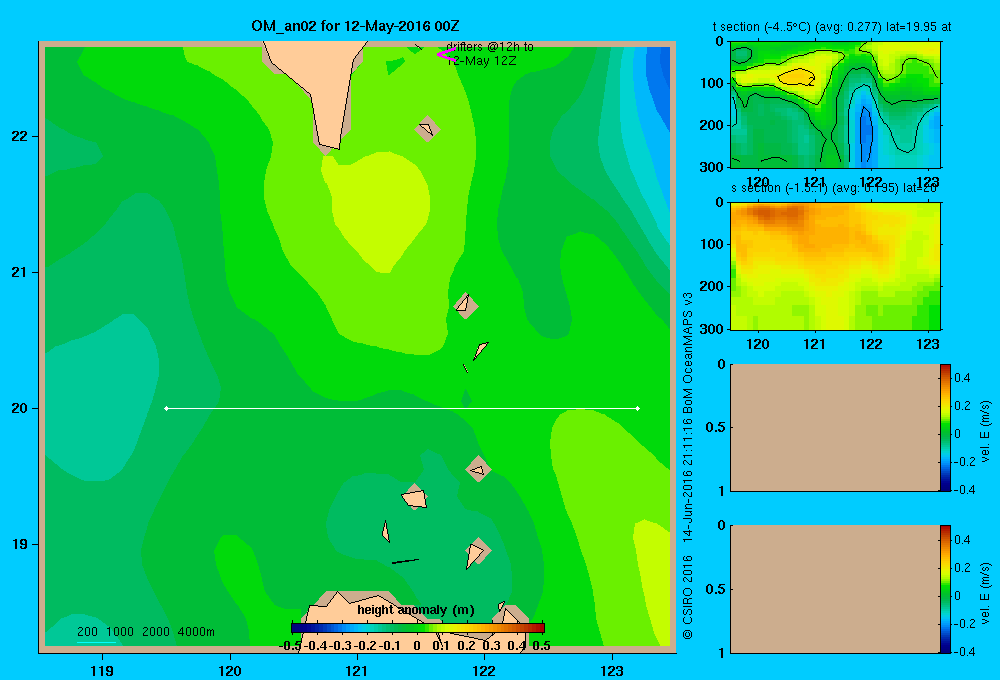Click the small island near 121.5E, 22N

[x=427, y=129]
